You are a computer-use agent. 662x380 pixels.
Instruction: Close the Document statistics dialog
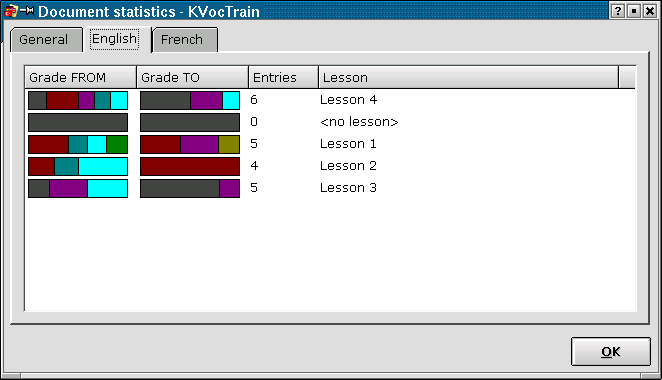[x=650, y=11]
